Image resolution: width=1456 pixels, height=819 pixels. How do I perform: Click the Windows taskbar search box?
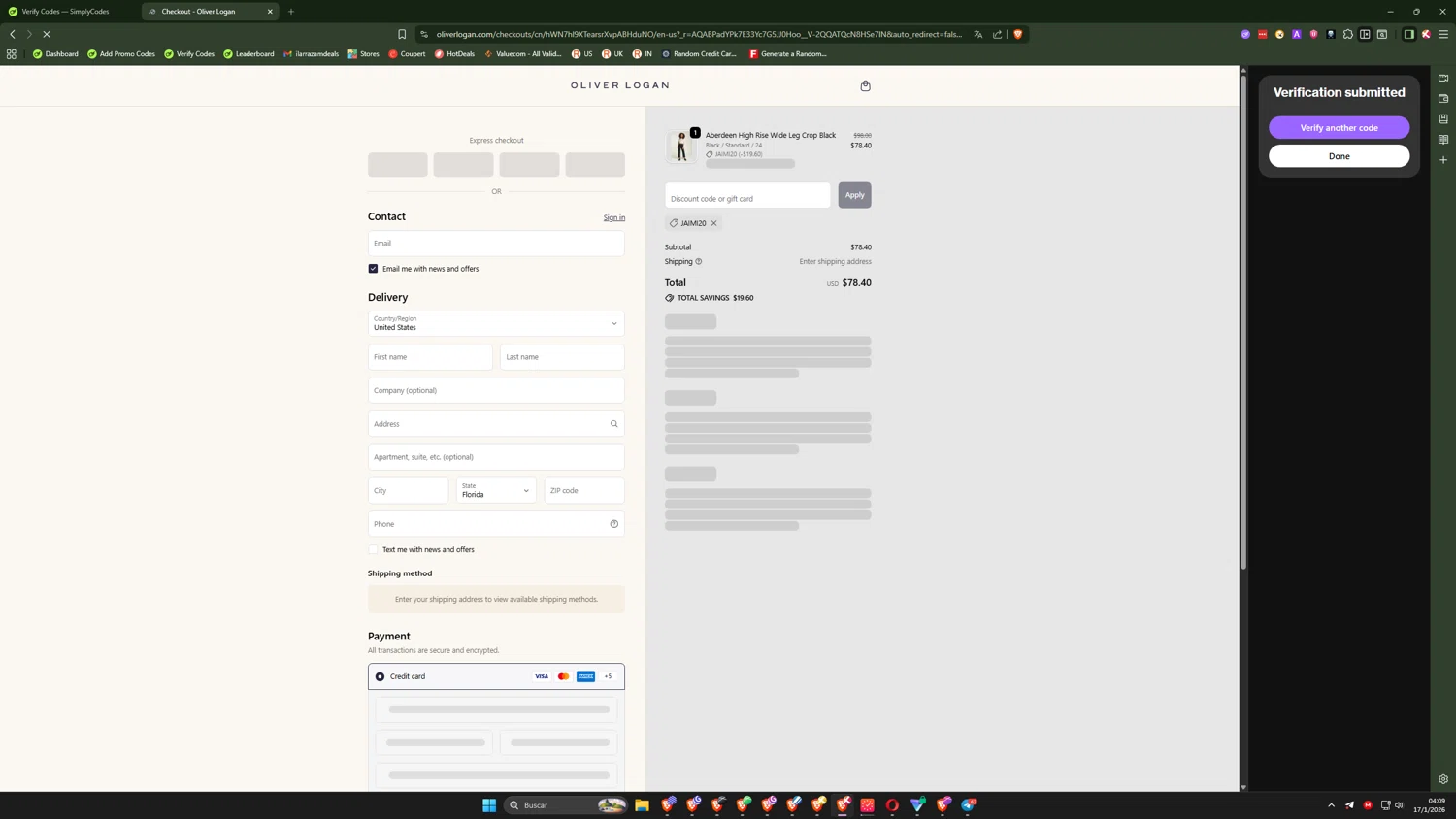click(566, 804)
